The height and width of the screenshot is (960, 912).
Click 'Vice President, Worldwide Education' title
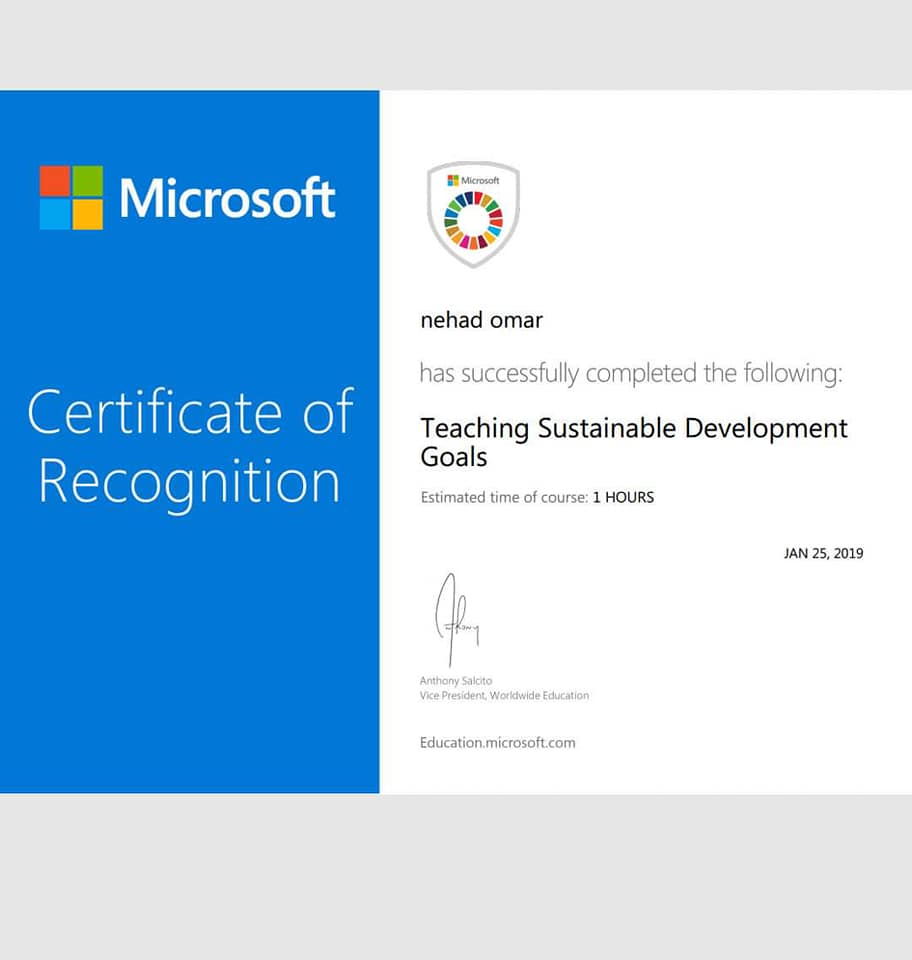504,696
